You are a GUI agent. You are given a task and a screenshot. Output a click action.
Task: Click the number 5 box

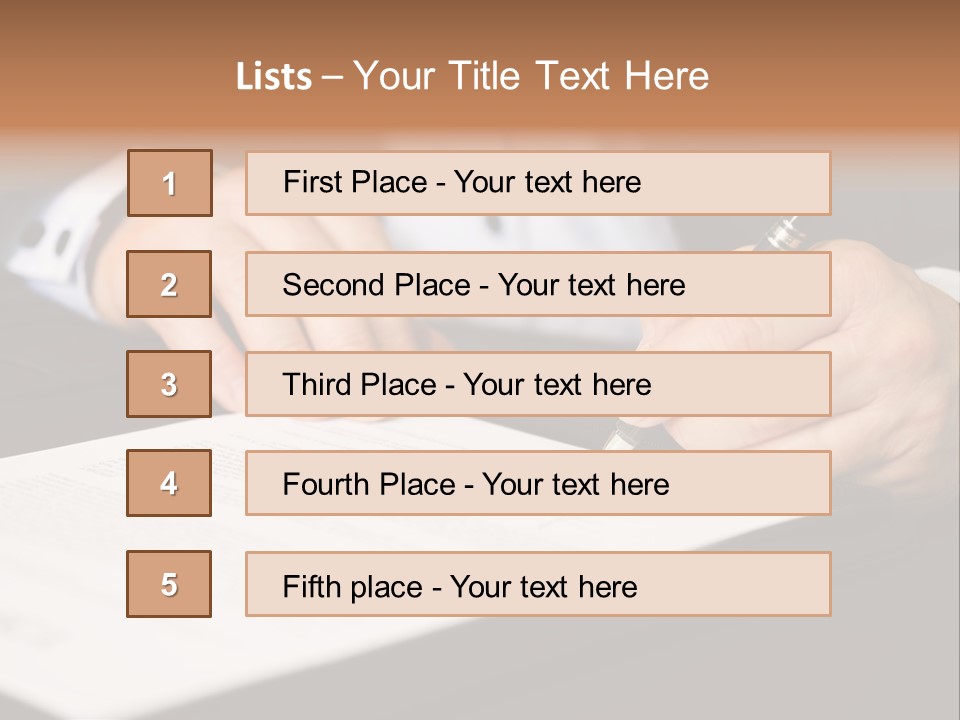point(169,584)
